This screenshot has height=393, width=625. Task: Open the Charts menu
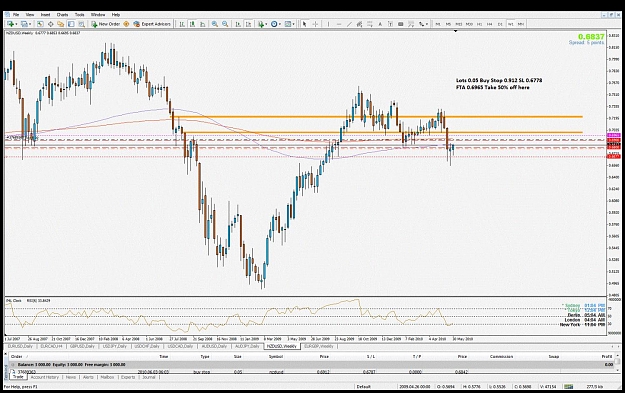click(x=62, y=14)
